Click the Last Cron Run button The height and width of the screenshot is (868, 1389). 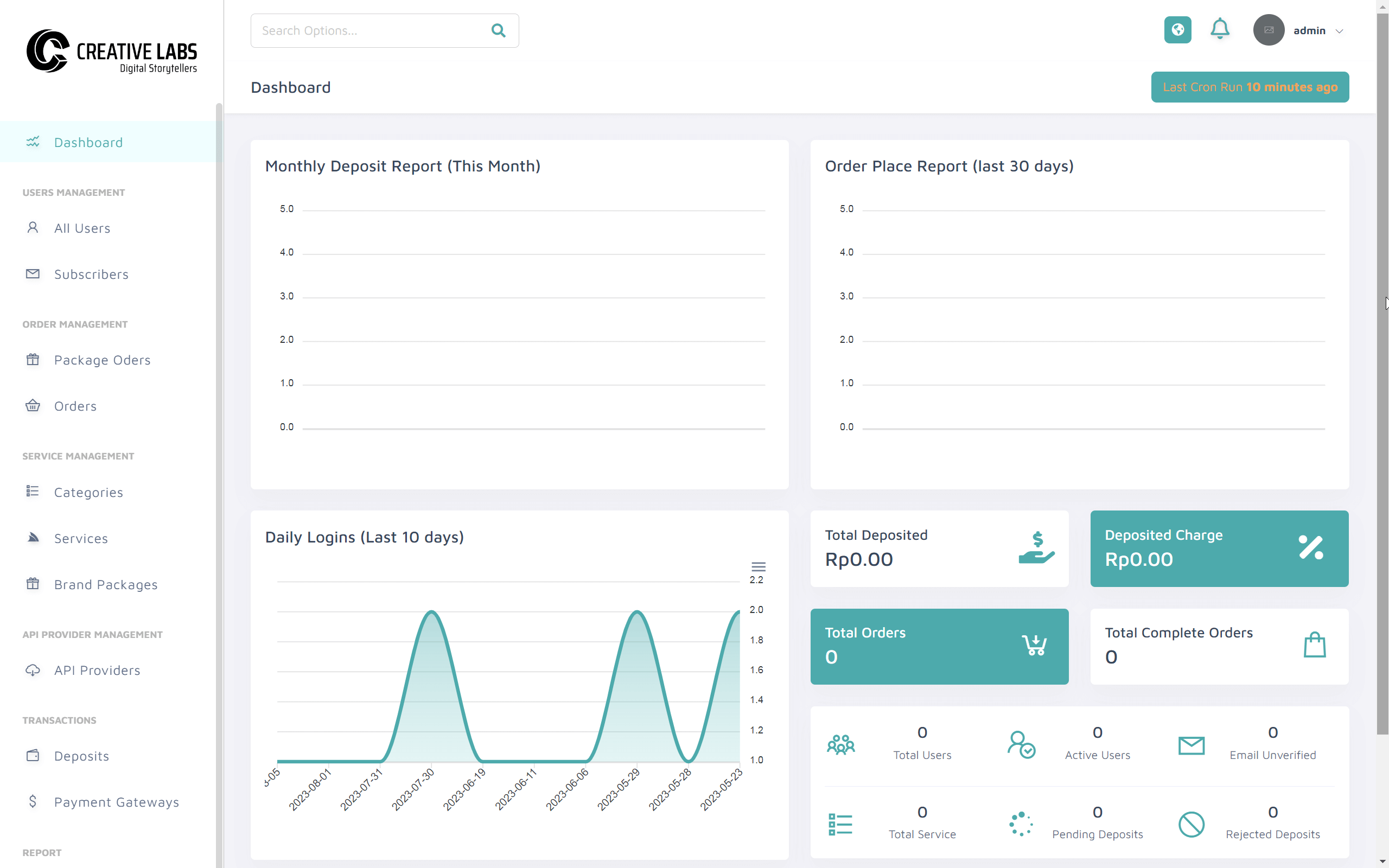point(1250,87)
